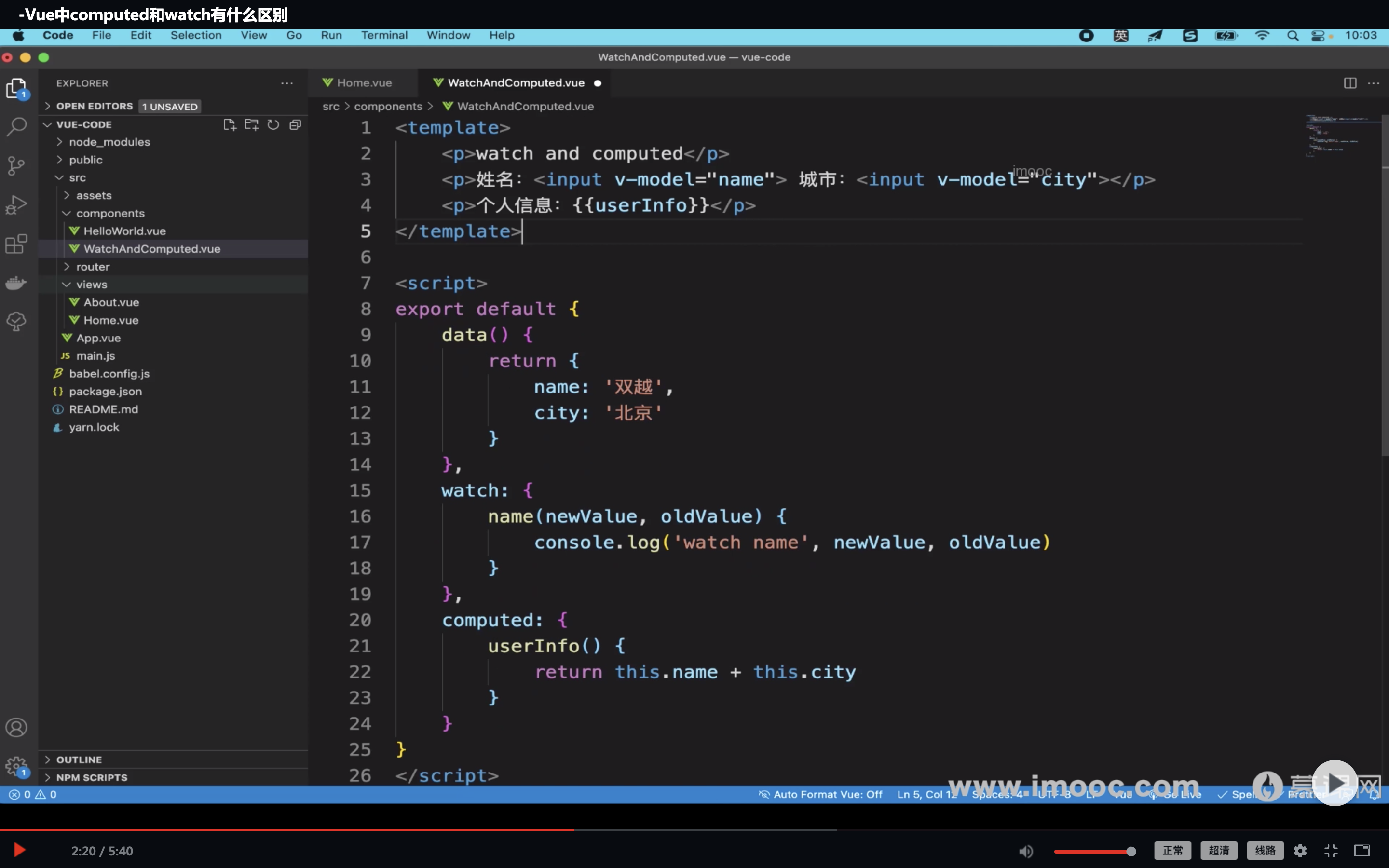The width and height of the screenshot is (1389, 868).
Task: Open the Extensions view
Action: tap(16, 244)
